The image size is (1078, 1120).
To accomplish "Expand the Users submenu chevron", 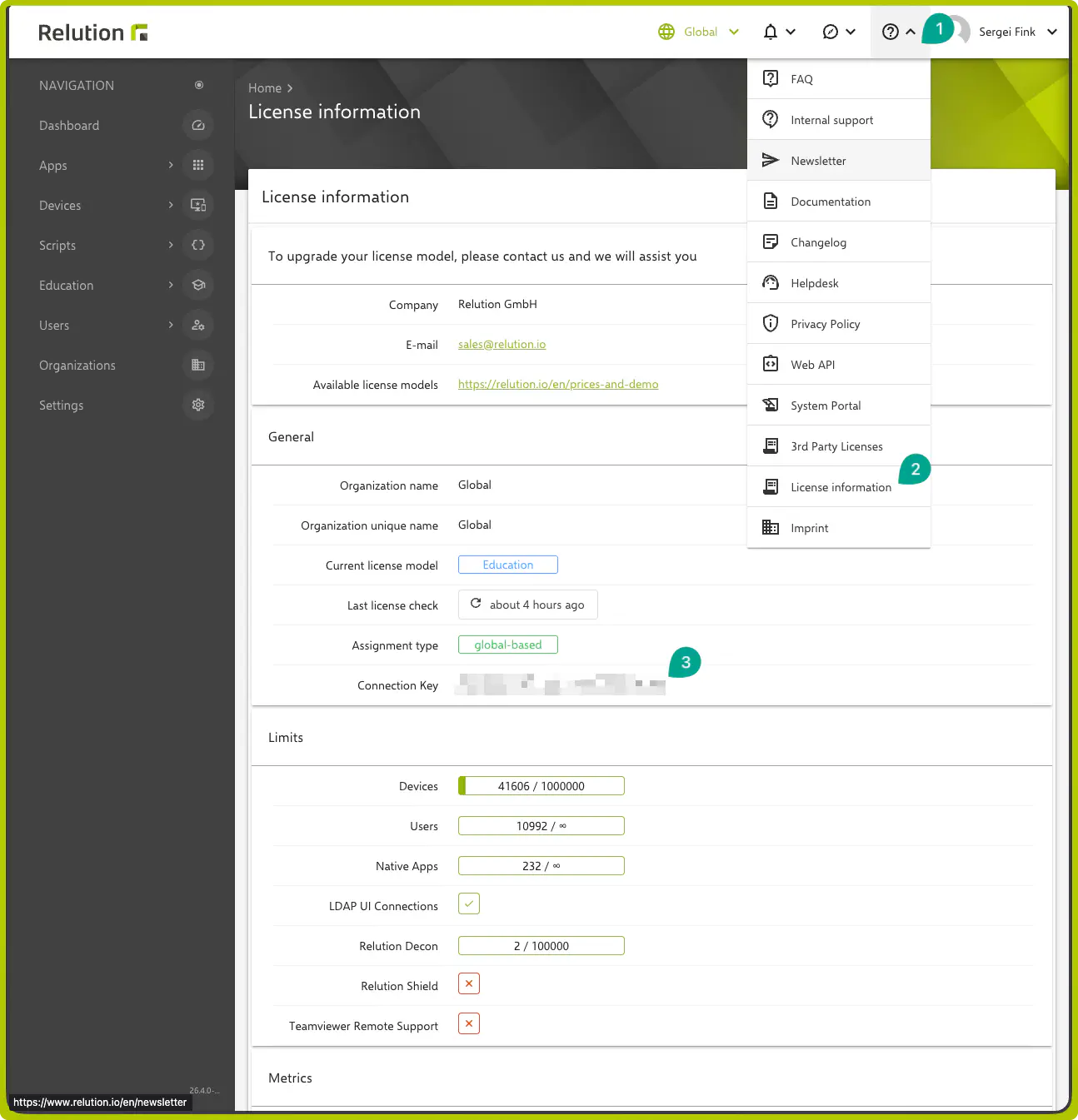I will [x=171, y=325].
